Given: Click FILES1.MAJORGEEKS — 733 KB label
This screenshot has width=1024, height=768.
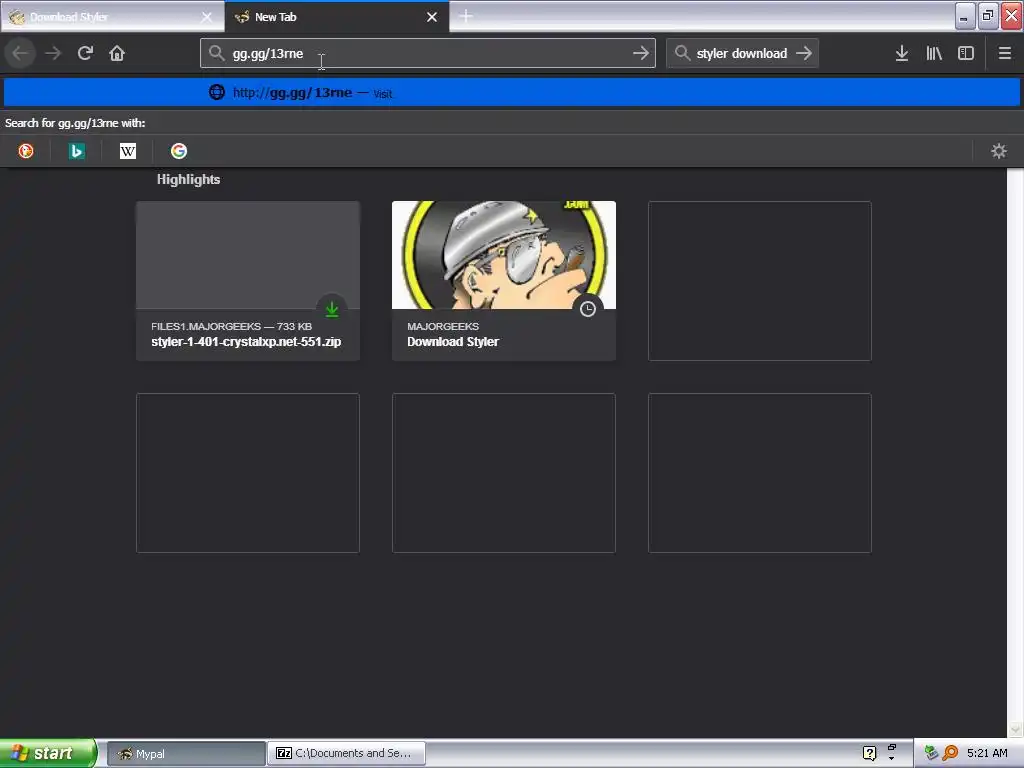Looking at the screenshot, I should click(231, 326).
